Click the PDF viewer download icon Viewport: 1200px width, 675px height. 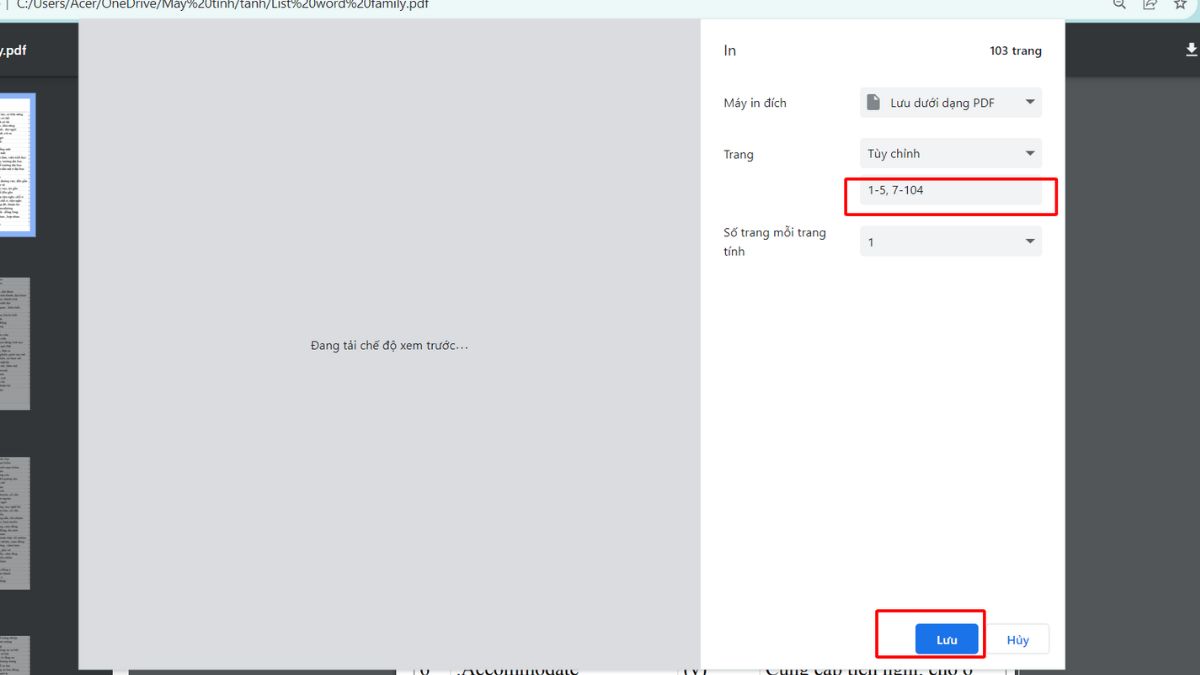1190,49
